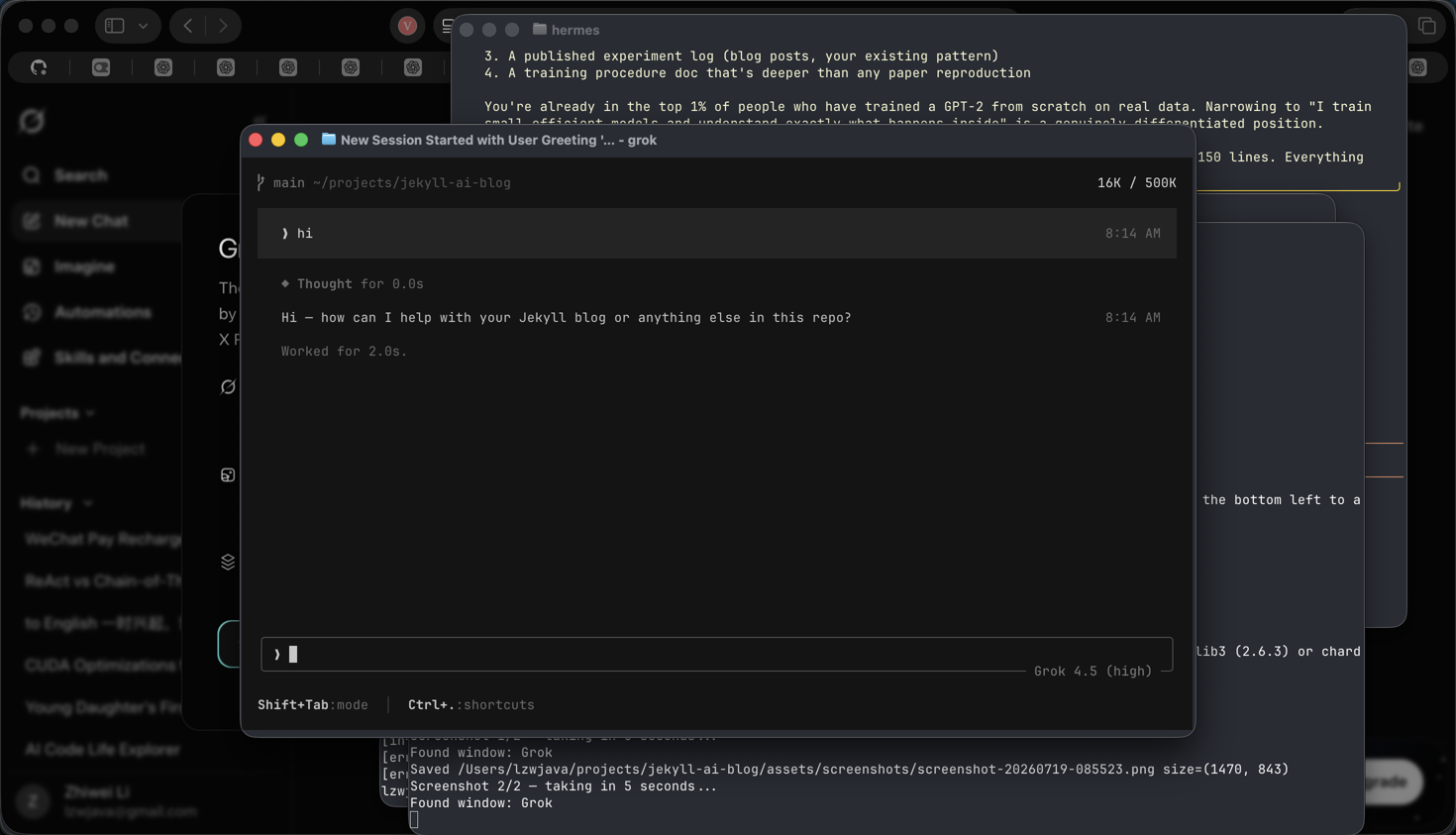This screenshot has height=835, width=1456.
Task: Click the 'Hi — how can I help' reply
Action: (567, 318)
